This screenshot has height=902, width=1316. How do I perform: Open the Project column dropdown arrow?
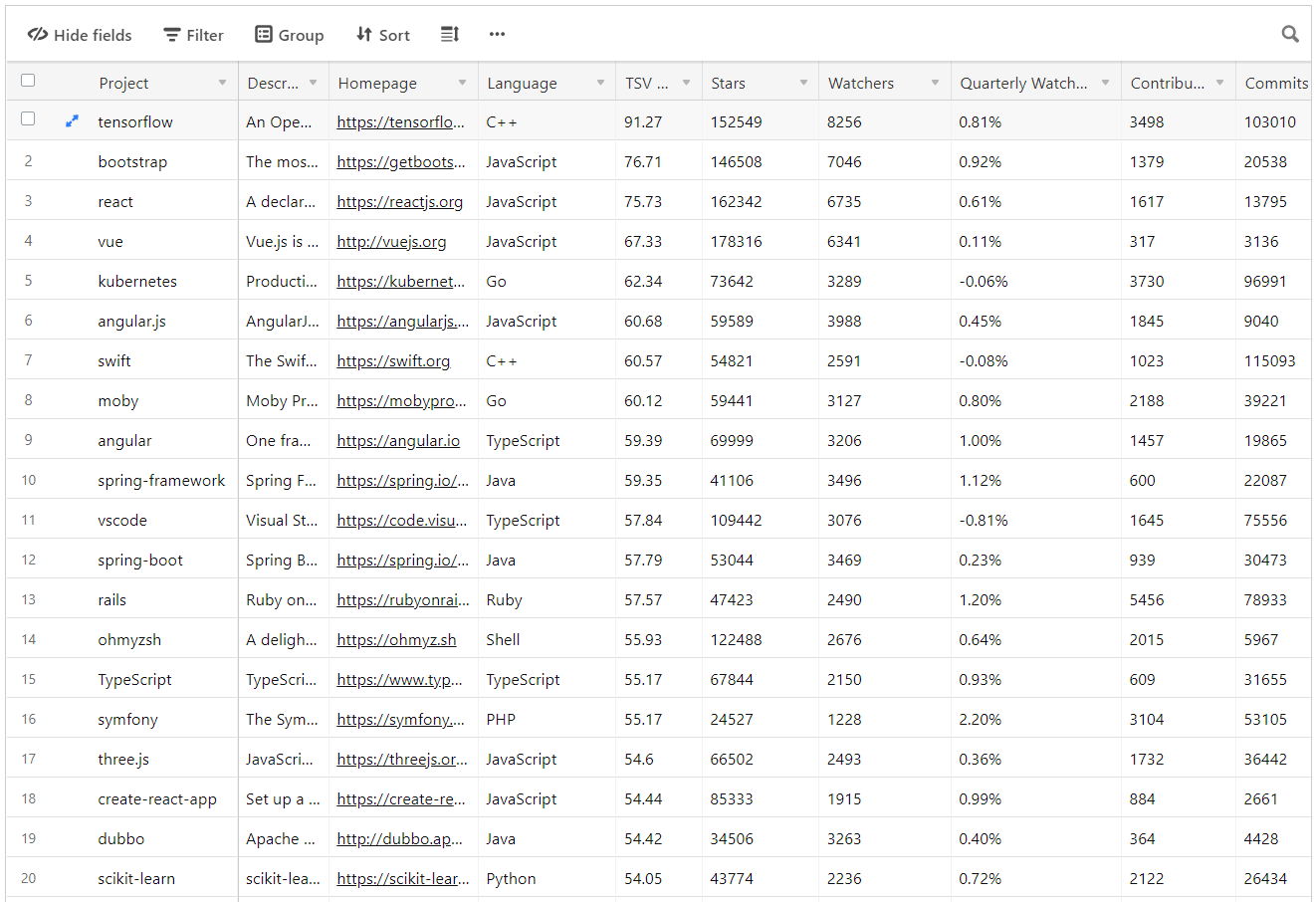222,83
